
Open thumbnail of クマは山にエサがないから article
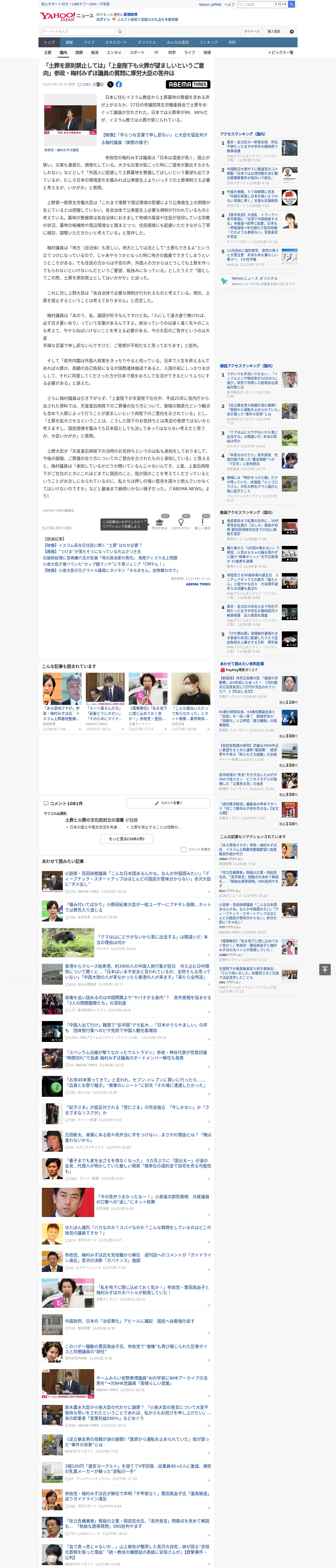[68, 942]
